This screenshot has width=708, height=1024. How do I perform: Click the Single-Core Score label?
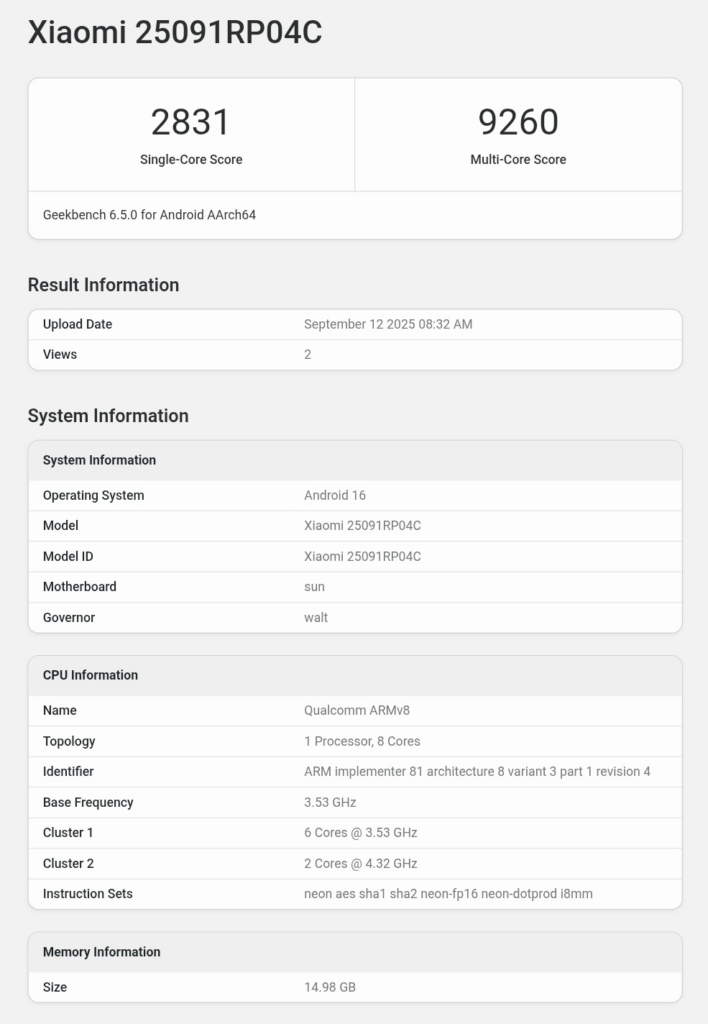[x=191, y=160]
